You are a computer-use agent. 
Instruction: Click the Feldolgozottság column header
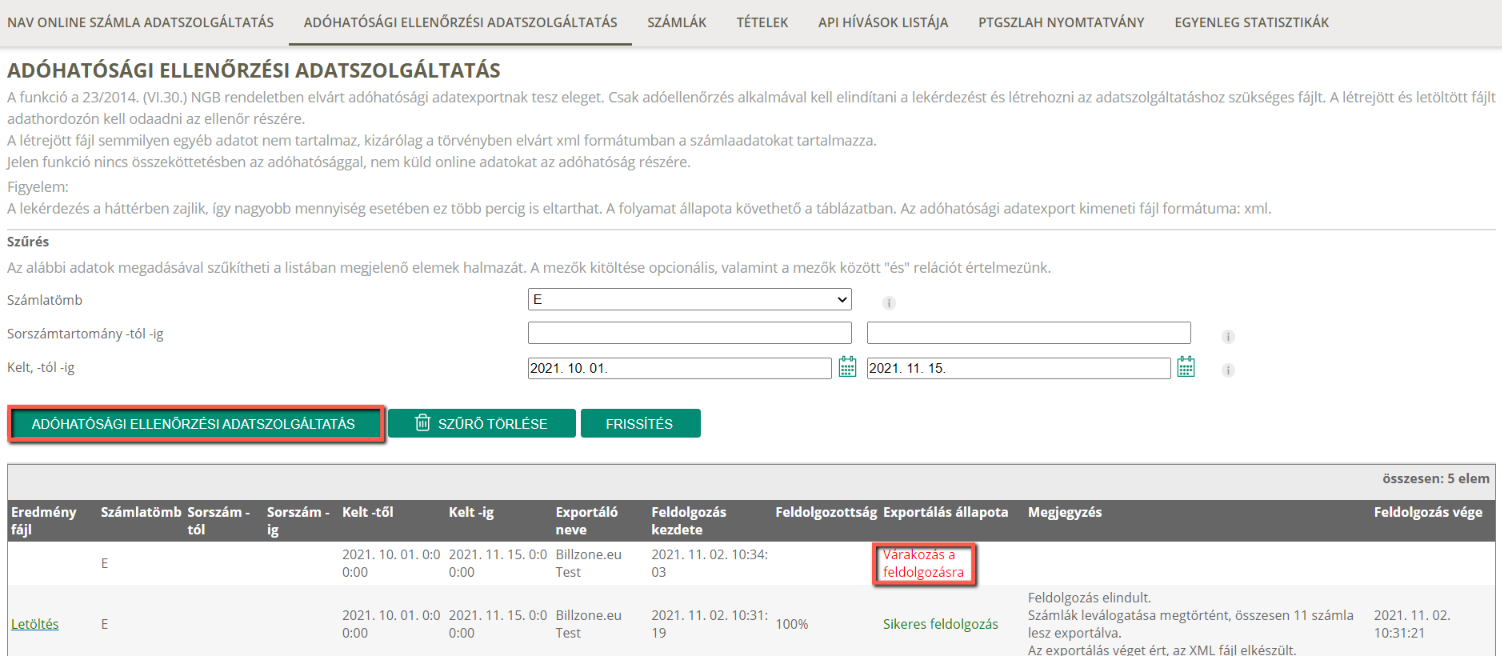(826, 512)
